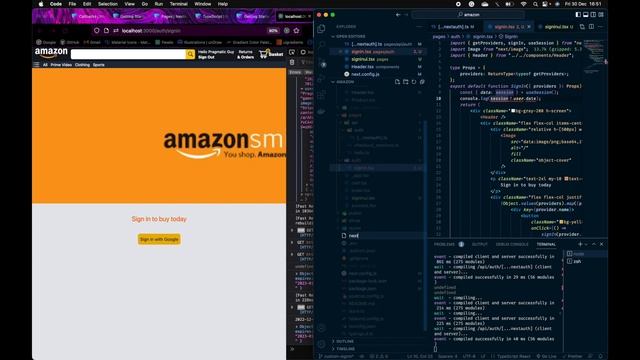Switch to the [...nextauth].ts editor tab
This screenshot has width=640, height=360.
455,27
